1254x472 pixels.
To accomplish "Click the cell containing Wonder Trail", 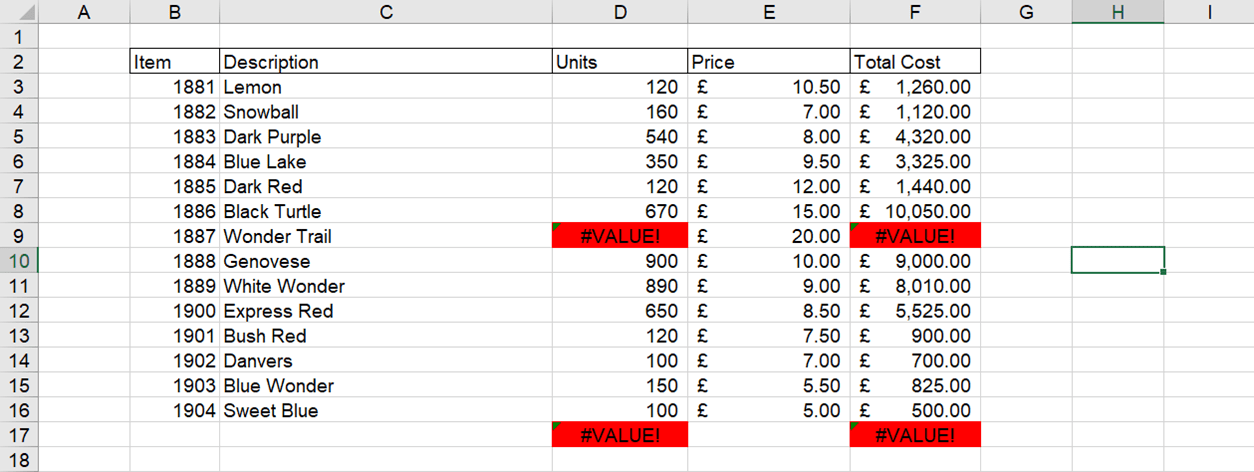I will coord(385,236).
